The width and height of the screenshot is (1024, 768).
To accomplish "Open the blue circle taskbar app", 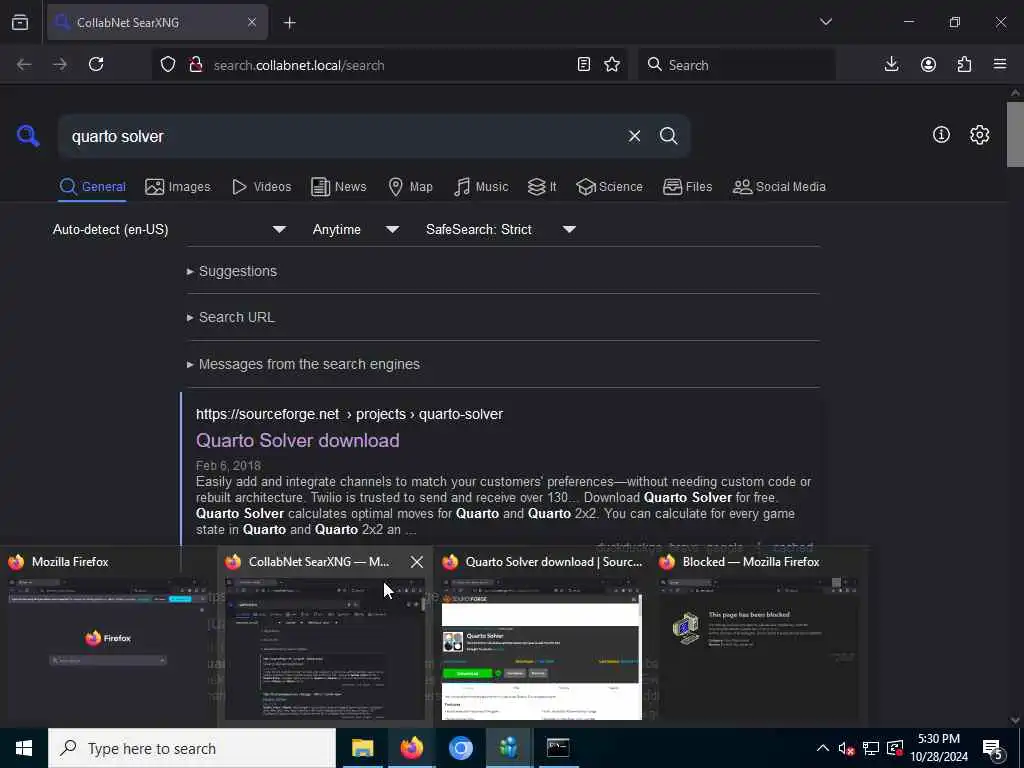I will [460, 748].
